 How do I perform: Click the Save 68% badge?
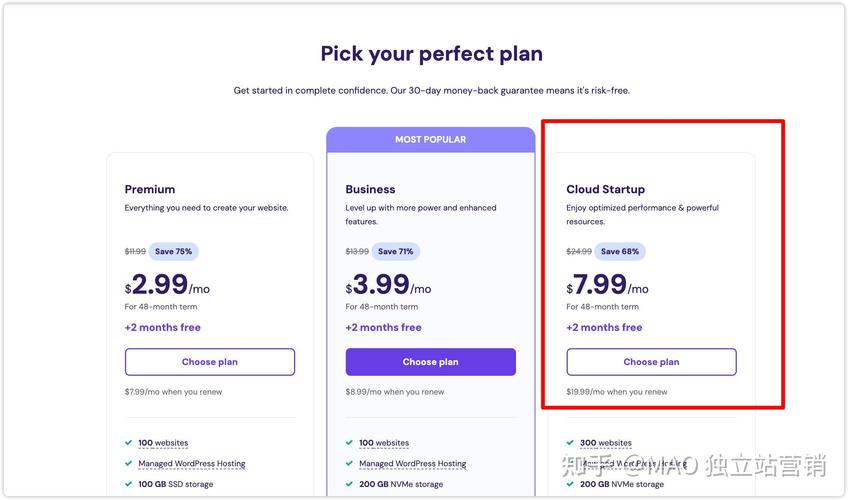(620, 252)
